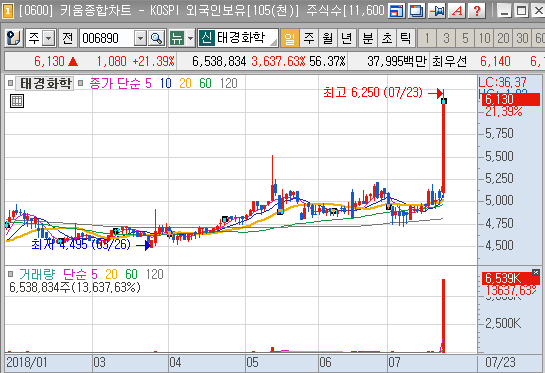This screenshot has height=373, width=545.
Task: Open the grid data table icon on chart
Action: coord(17,101)
